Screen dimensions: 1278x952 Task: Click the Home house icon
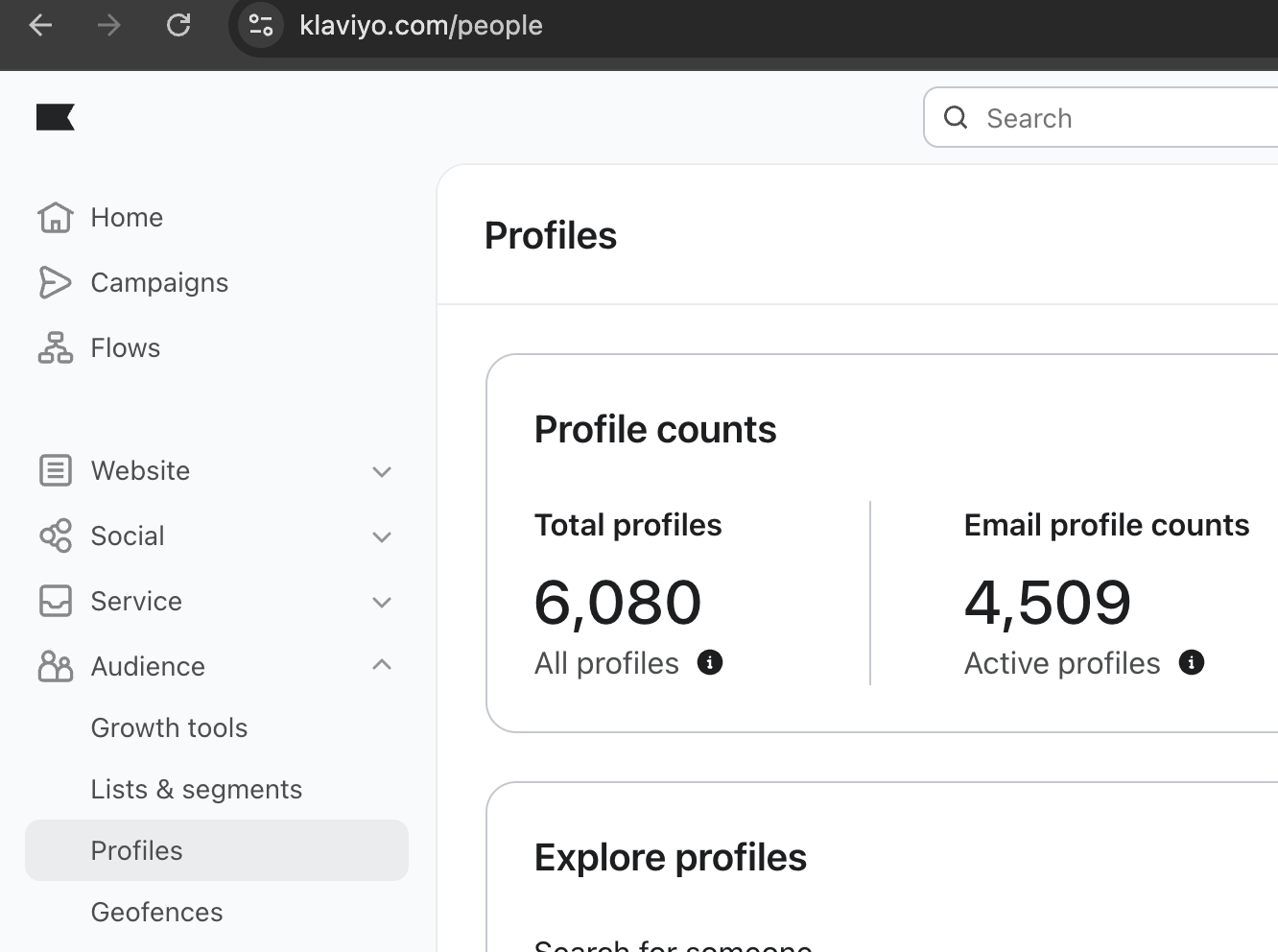tap(55, 218)
